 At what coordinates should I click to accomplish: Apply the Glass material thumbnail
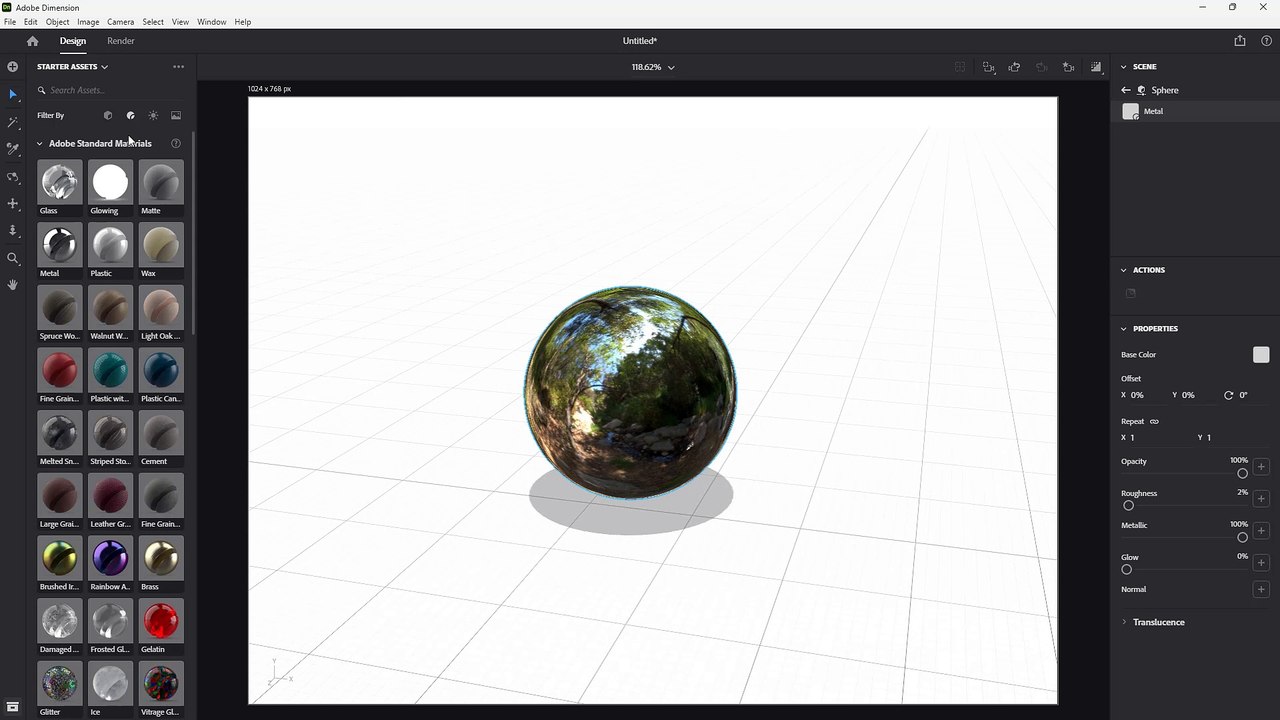(60, 182)
